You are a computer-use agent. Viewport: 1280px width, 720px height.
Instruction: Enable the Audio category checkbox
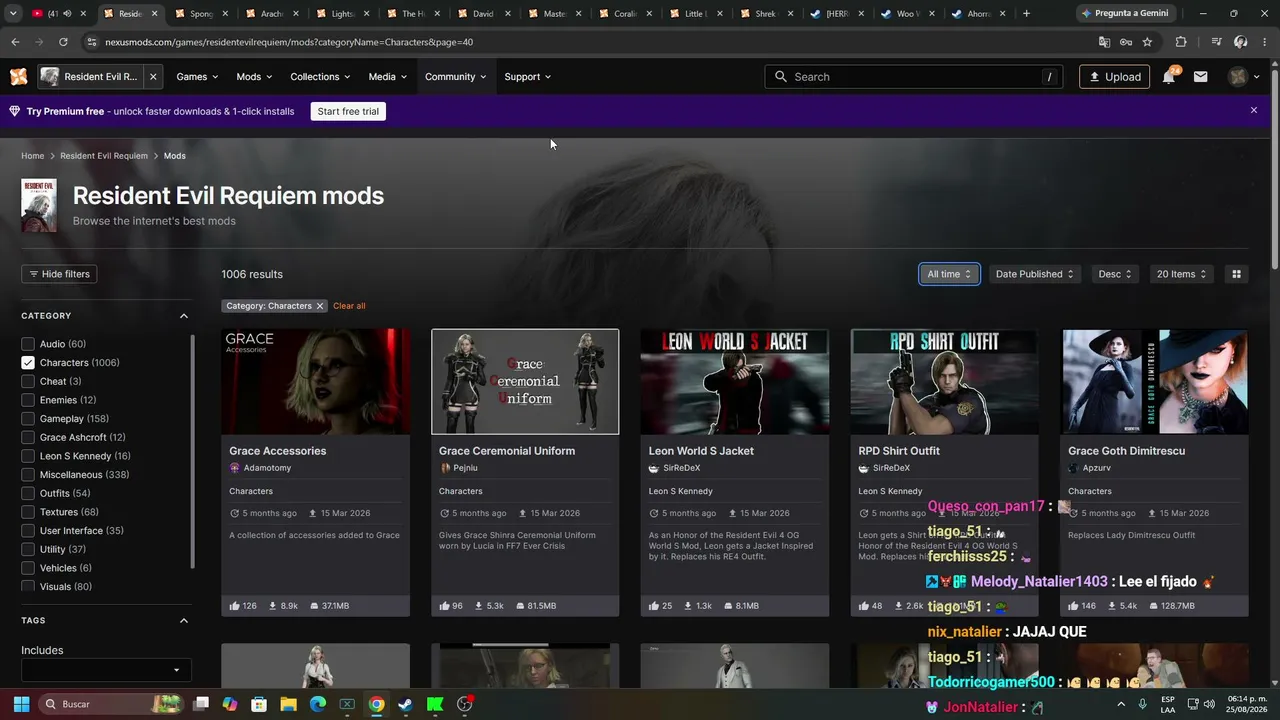(x=28, y=344)
